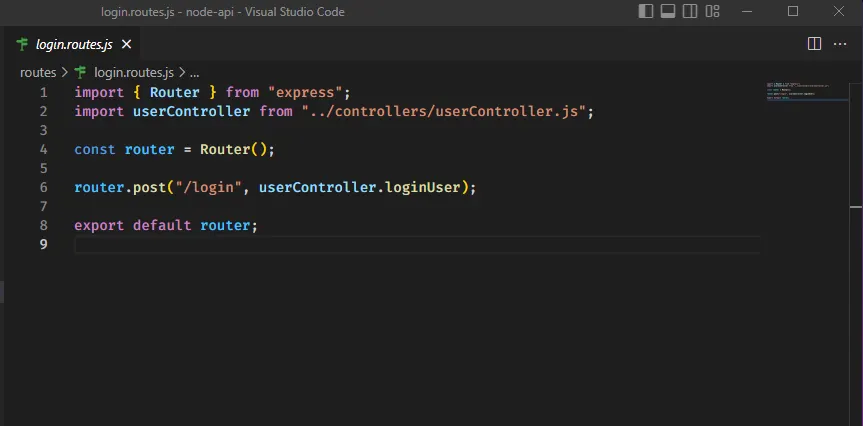Viewport: 863px width, 426px height.
Task: Click the post method on line 6
Action: [x=149, y=188]
